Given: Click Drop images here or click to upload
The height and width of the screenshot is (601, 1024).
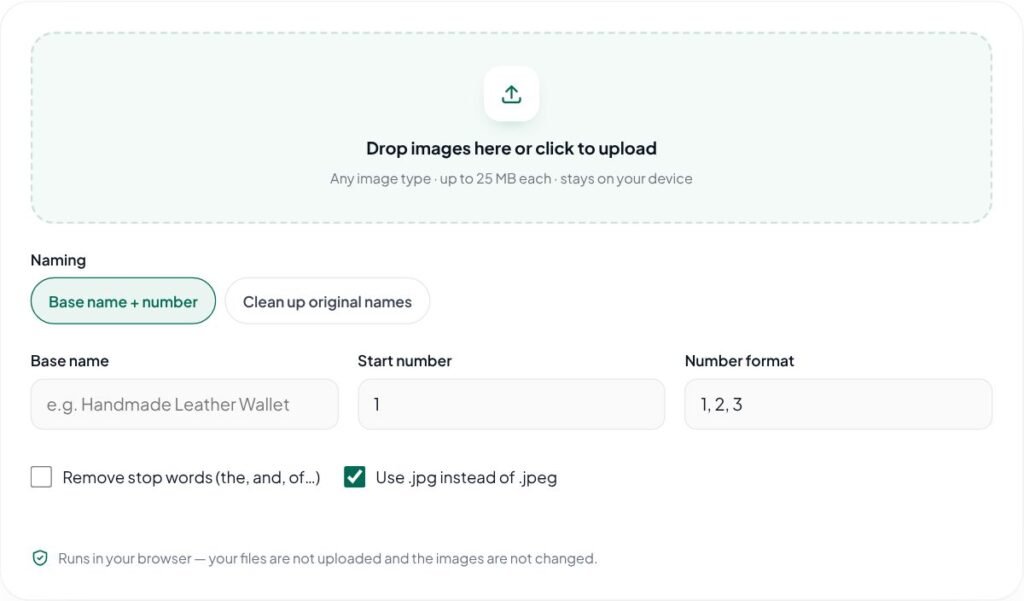Looking at the screenshot, I should [x=511, y=148].
